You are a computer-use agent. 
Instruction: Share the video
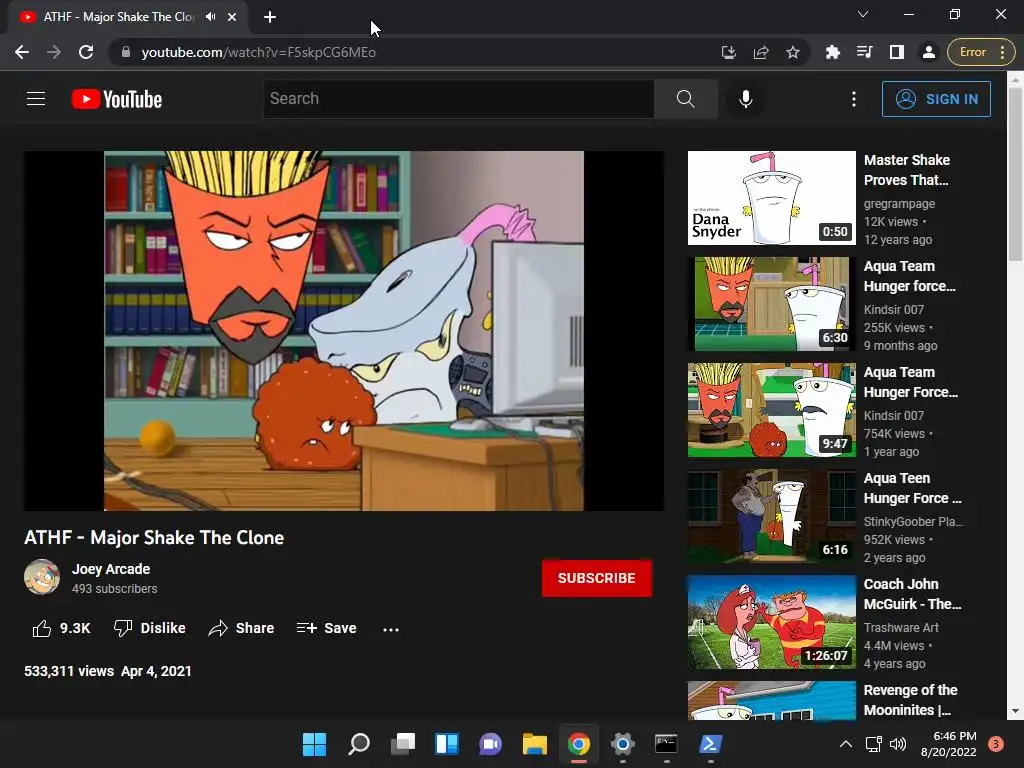[x=241, y=628]
